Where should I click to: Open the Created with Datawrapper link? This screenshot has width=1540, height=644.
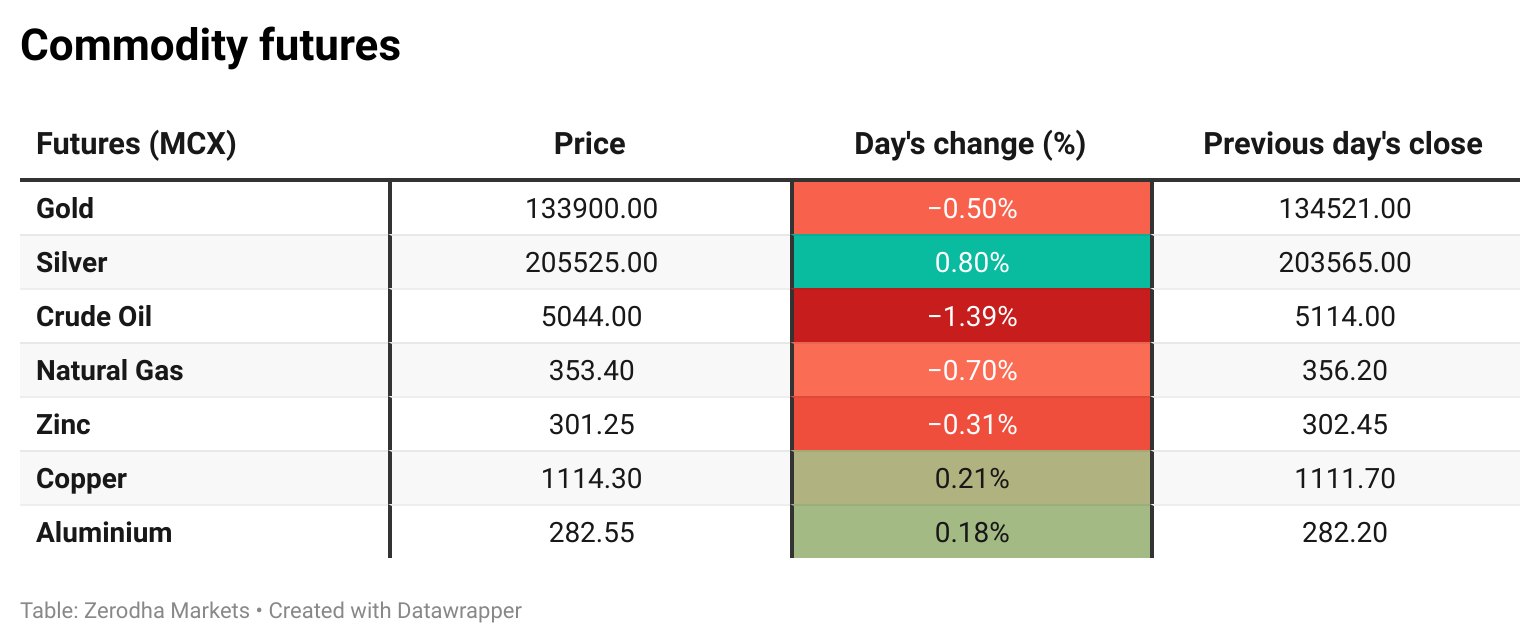[395, 610]
